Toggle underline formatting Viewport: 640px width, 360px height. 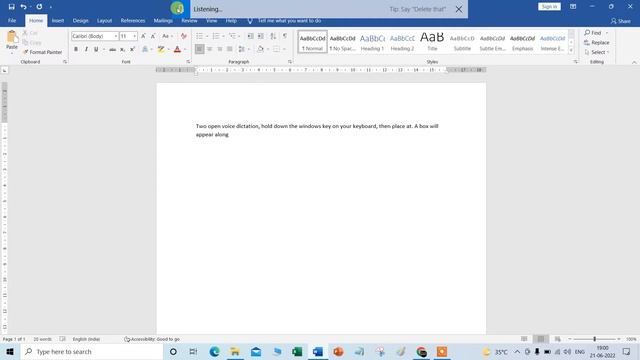click(x=96, y=49)
